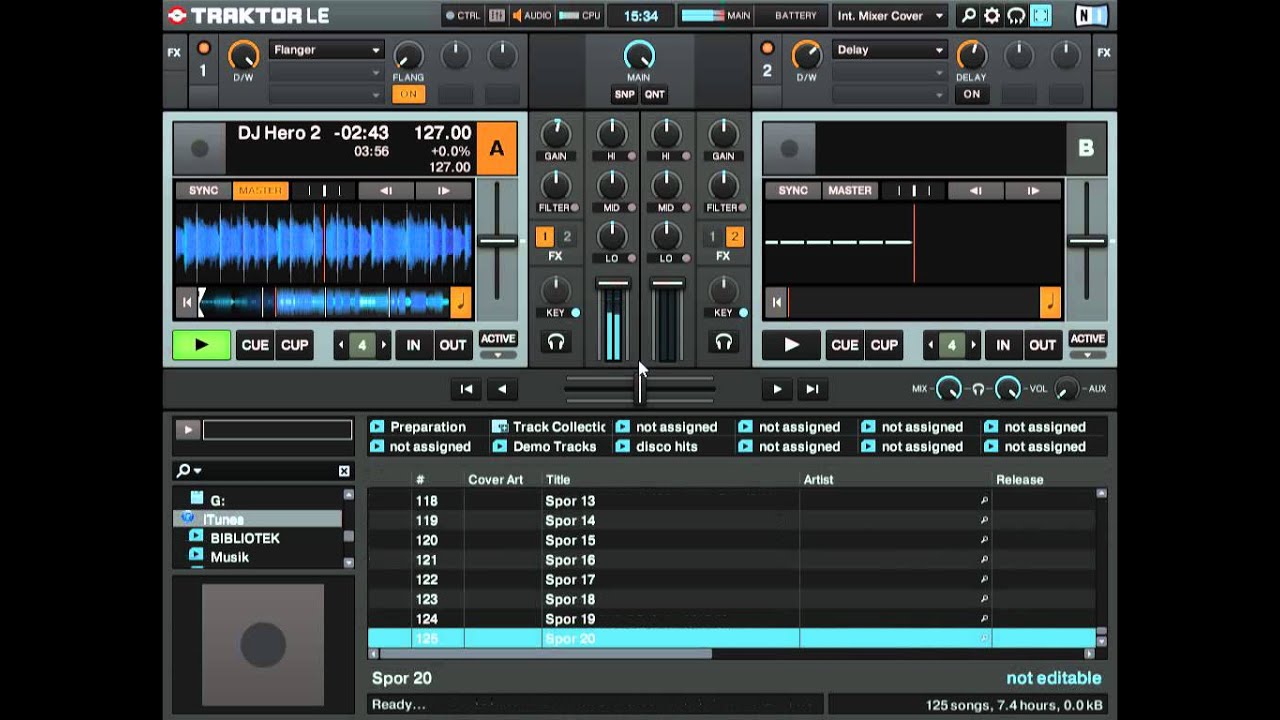Expand Deck B ACTIVE loop dropdown arrow
The image size is (1280, 720).
[x=1088, y=354]
